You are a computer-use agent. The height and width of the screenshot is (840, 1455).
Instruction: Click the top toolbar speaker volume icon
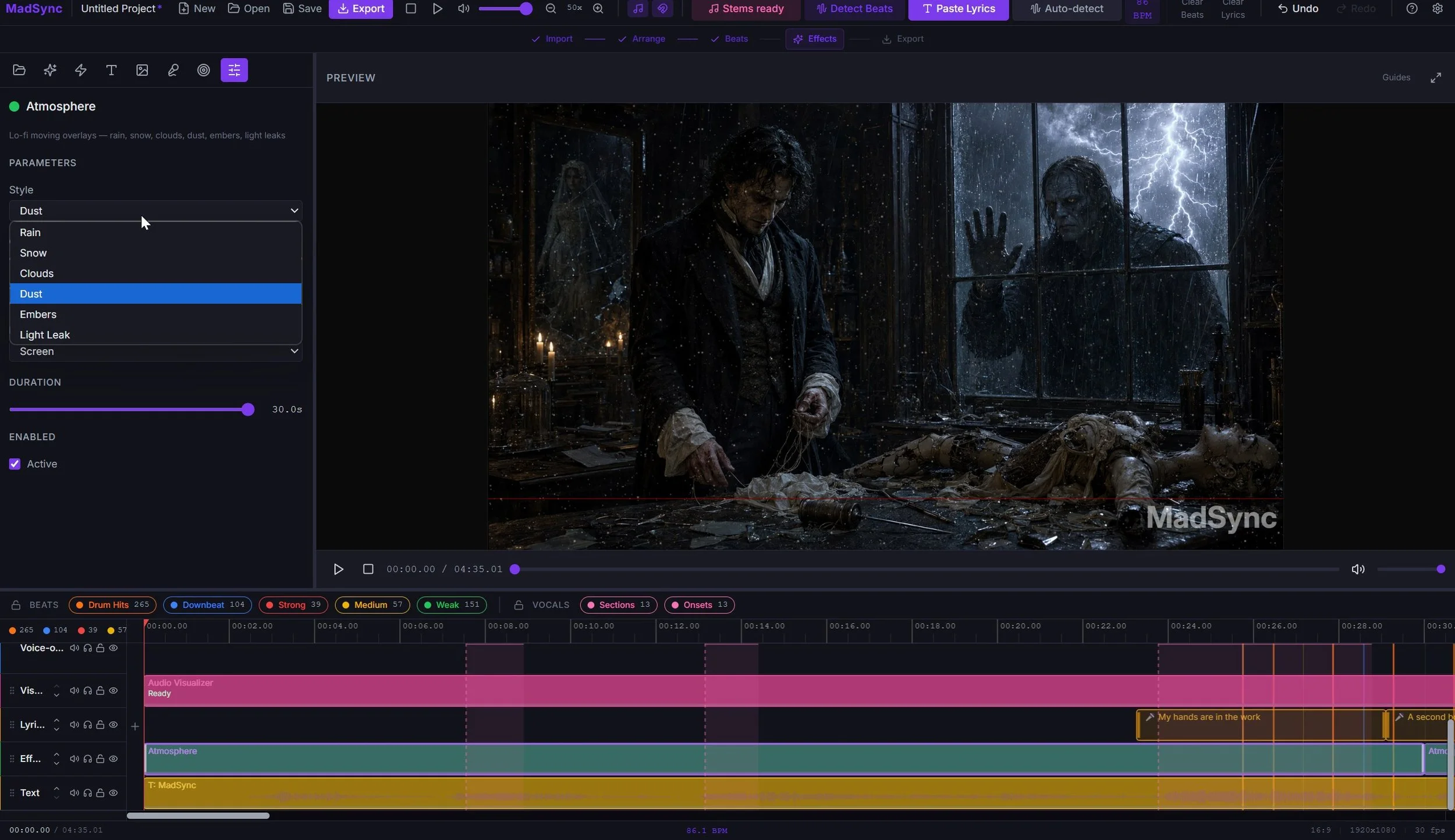coord(464,9)
